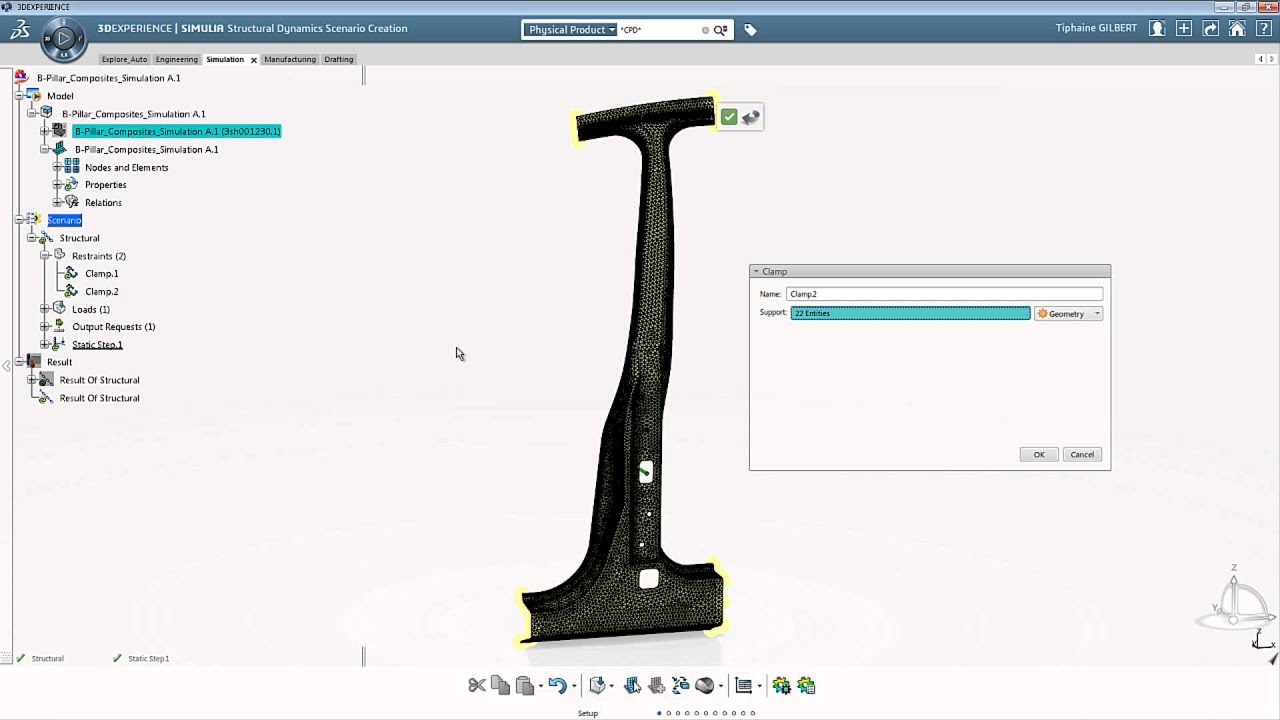This screenshot has width=1280, height=720.
Task: Click the Share arrow icon
Action: [x=1211, y=29]
